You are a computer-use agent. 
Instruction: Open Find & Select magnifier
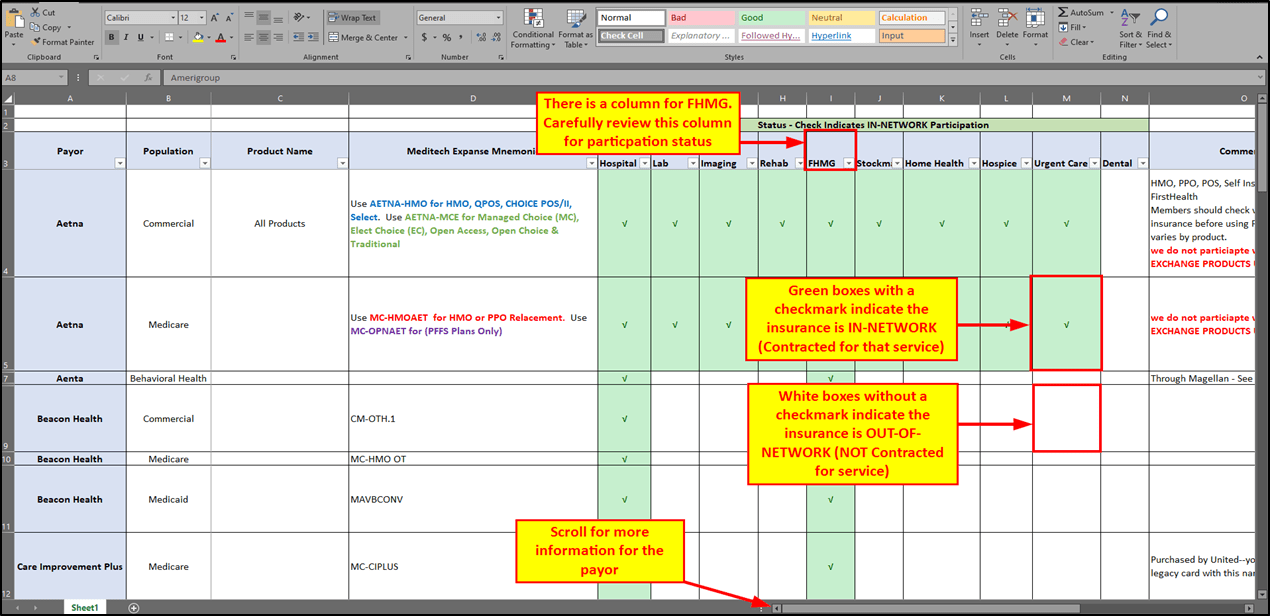coord(1159,28)
